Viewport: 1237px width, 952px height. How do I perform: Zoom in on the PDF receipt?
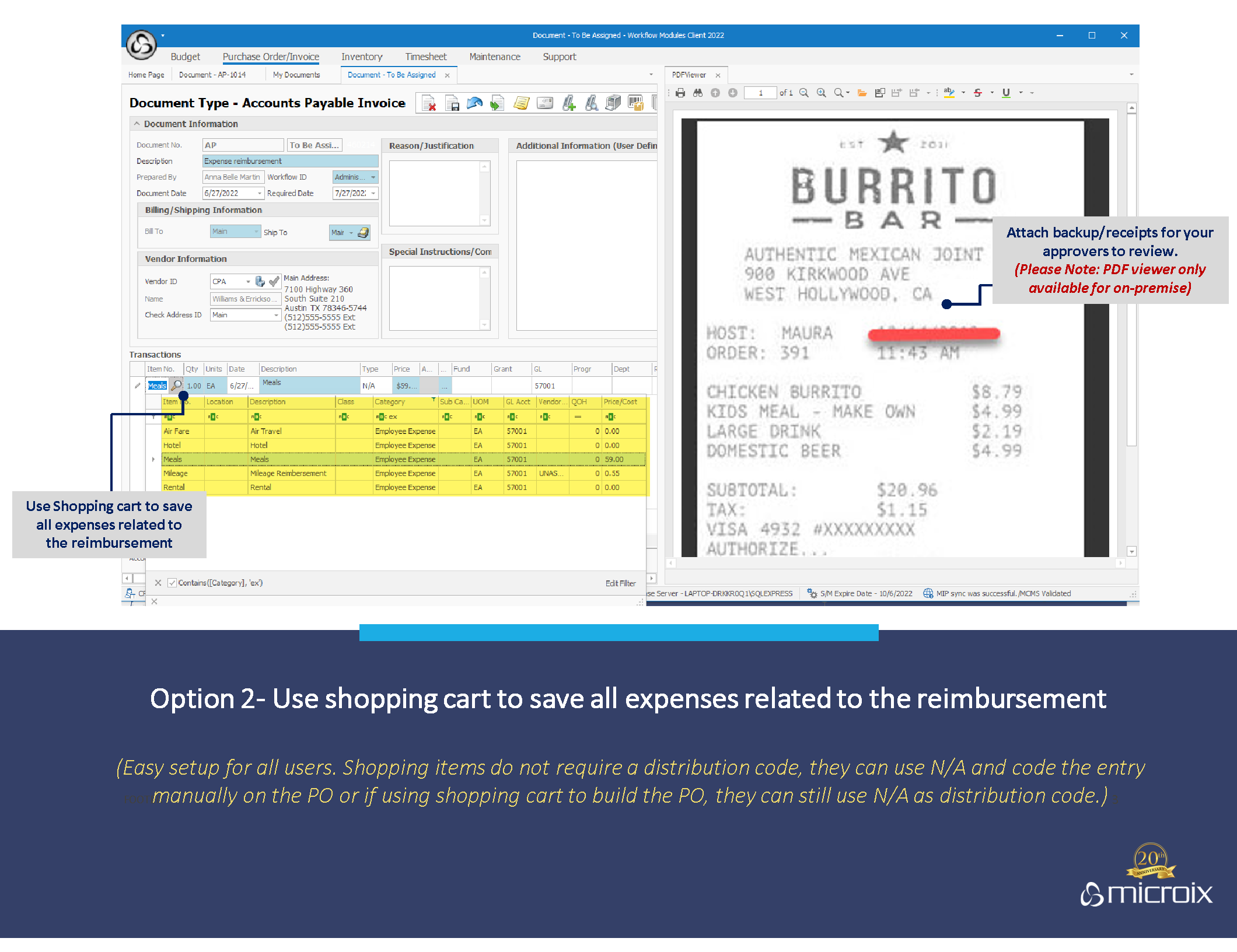[x=821, y=93]
